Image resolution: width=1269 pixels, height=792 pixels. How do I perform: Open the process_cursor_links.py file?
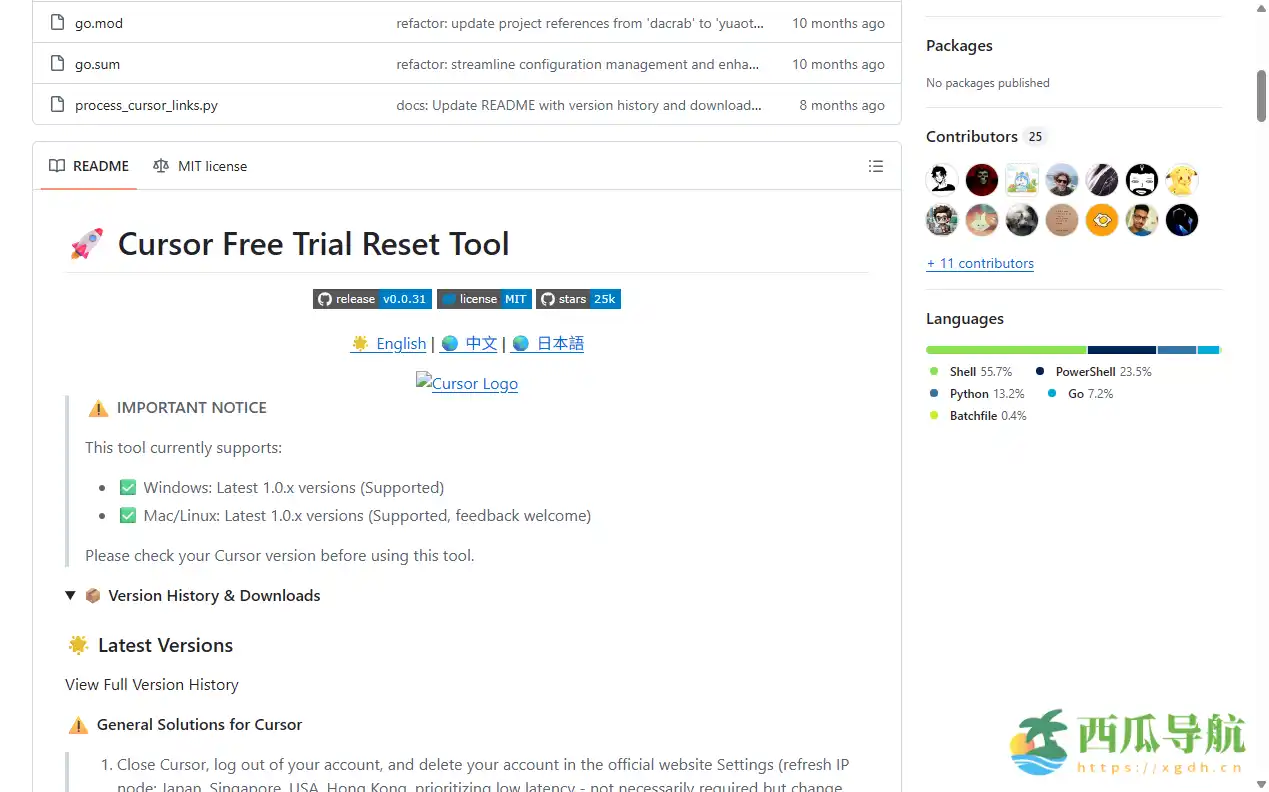coord(148,104)
